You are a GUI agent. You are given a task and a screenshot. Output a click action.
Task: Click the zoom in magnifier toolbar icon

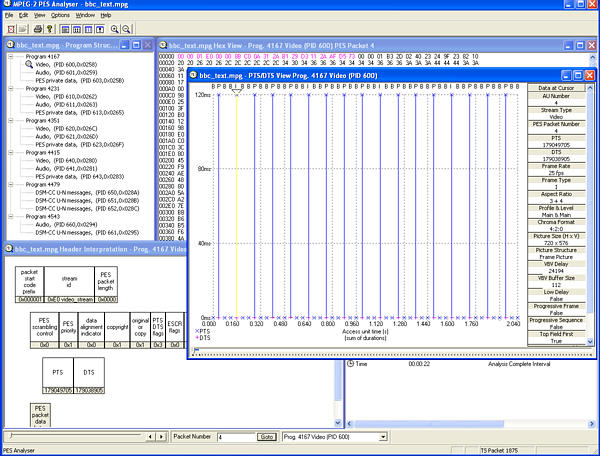click(x=114, y=29)
